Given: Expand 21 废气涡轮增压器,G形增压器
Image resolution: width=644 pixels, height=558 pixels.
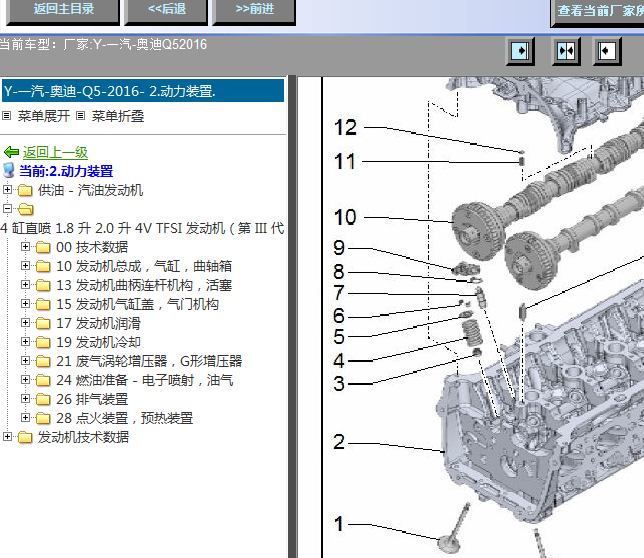Looking at the screenshot, I should [25, 361].
